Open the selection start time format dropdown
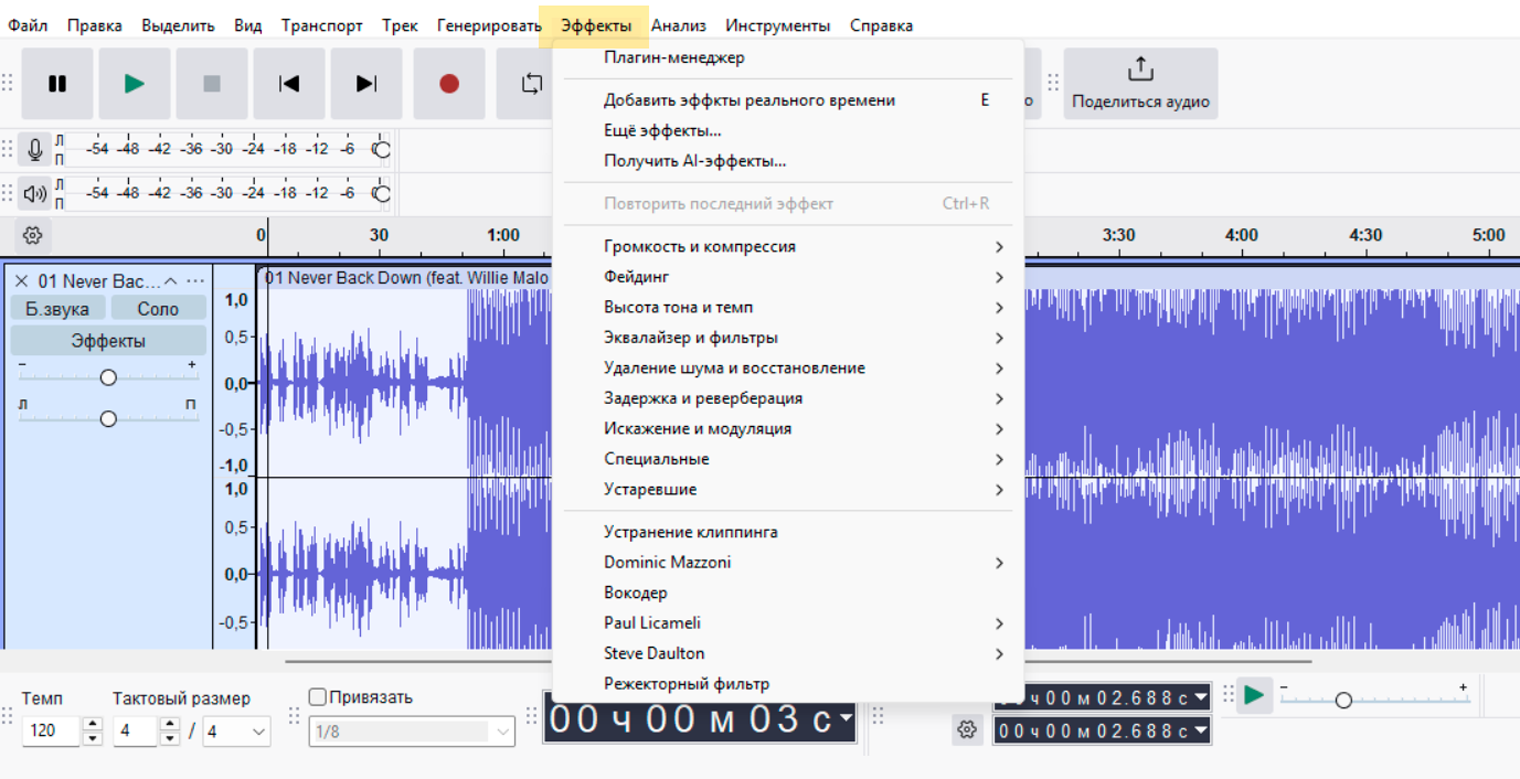The image size is (1520, 779). [x=1200, y=698]
